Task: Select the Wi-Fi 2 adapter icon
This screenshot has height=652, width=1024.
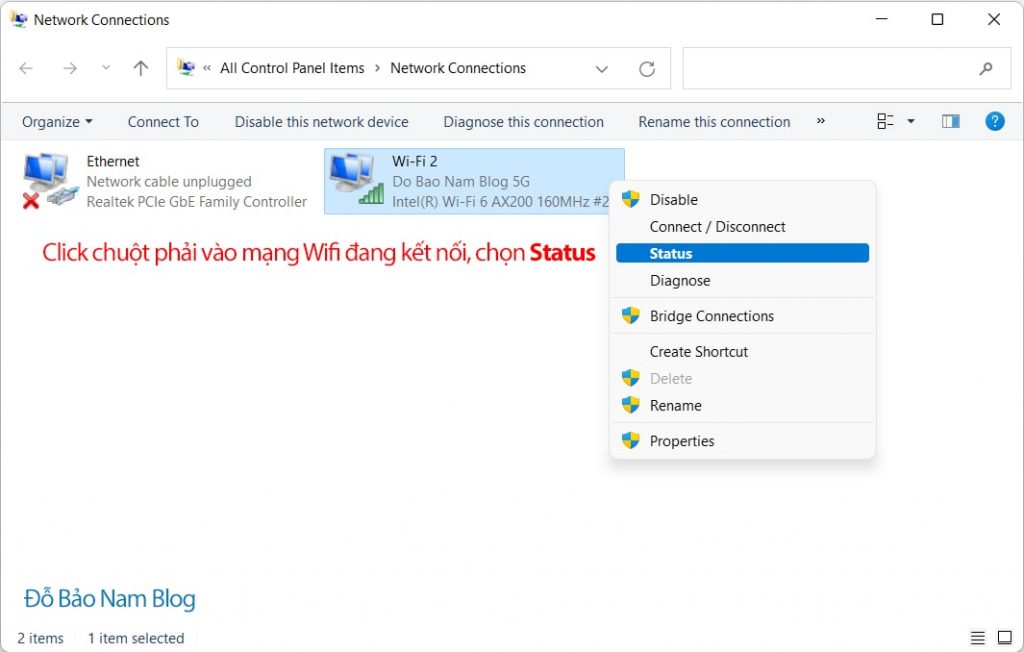Action: [x=357, y=179]
